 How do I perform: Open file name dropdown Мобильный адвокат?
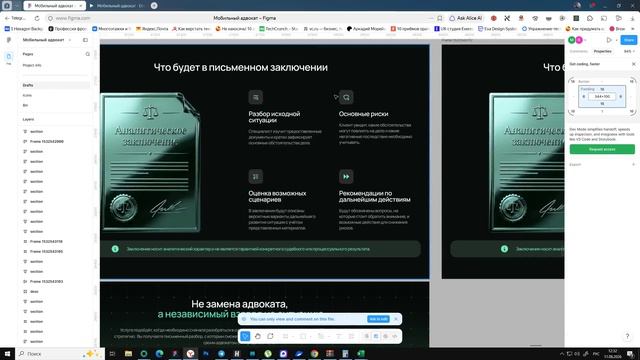pyautogui.click(x=47, y=40)
